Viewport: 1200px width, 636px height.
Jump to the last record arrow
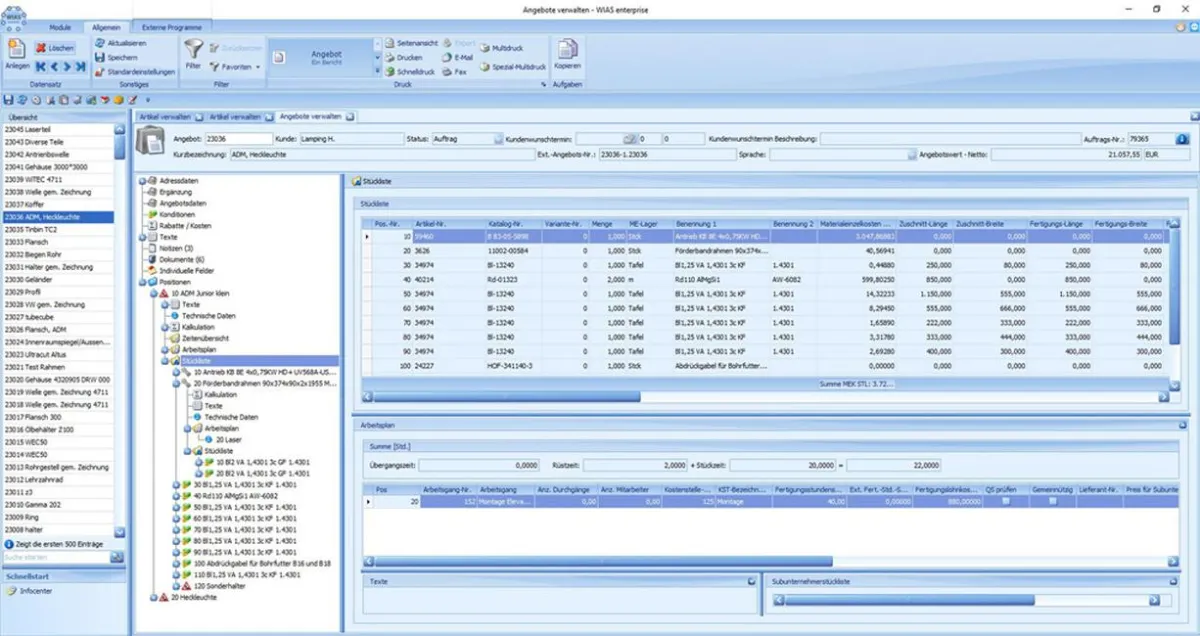[80, 67]
